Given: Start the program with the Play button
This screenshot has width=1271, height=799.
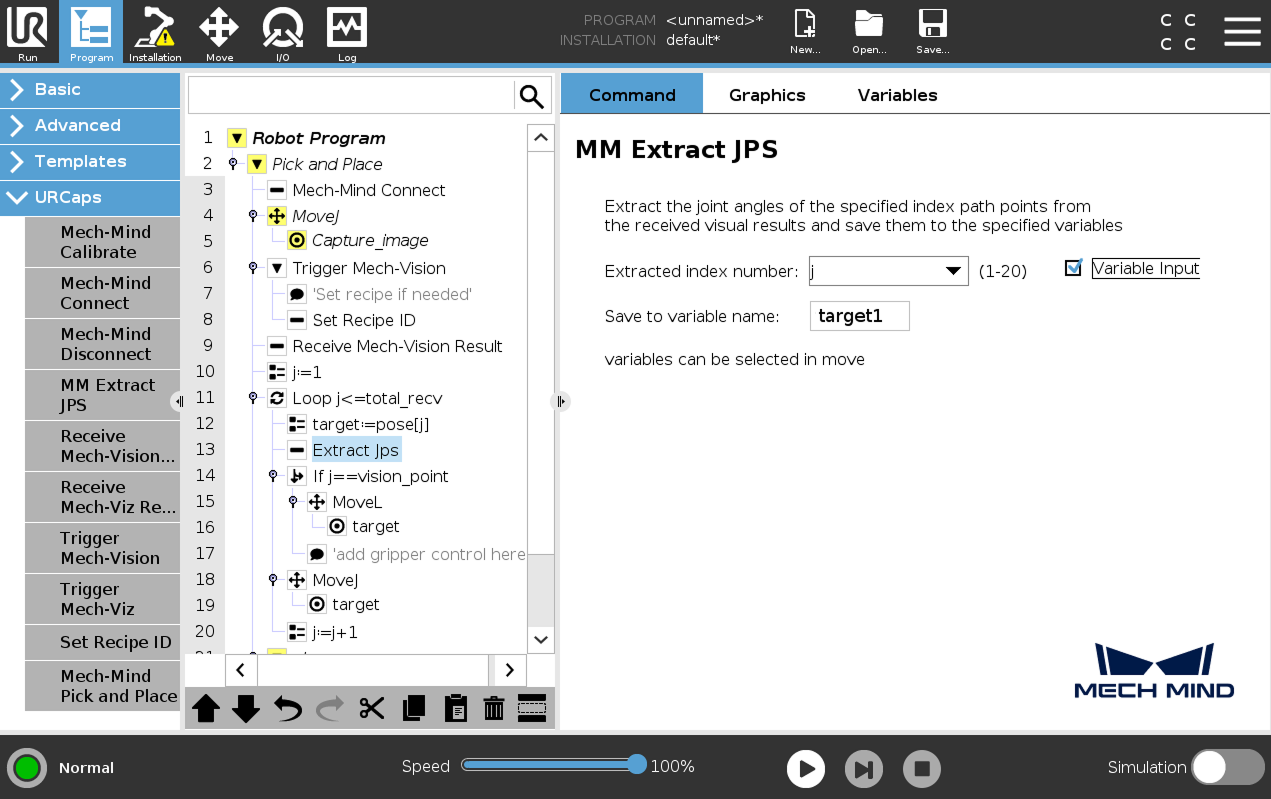Looking at the screenshot, I should point(806,768).
